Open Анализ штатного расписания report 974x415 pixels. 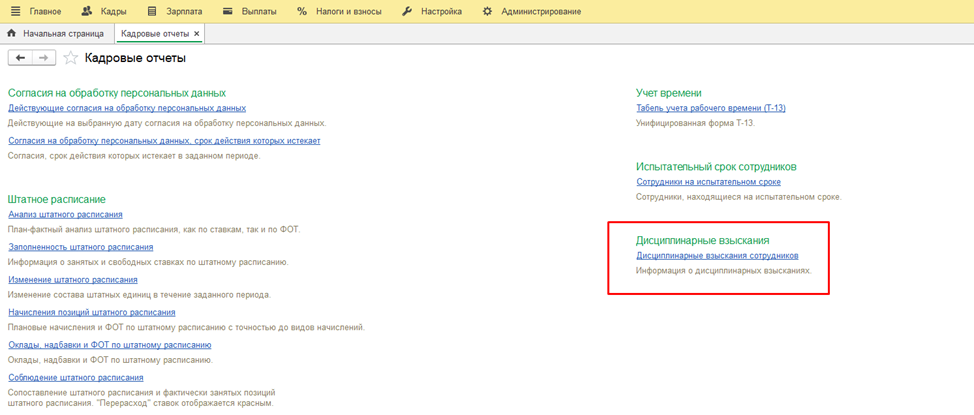[x=65, y=214]
